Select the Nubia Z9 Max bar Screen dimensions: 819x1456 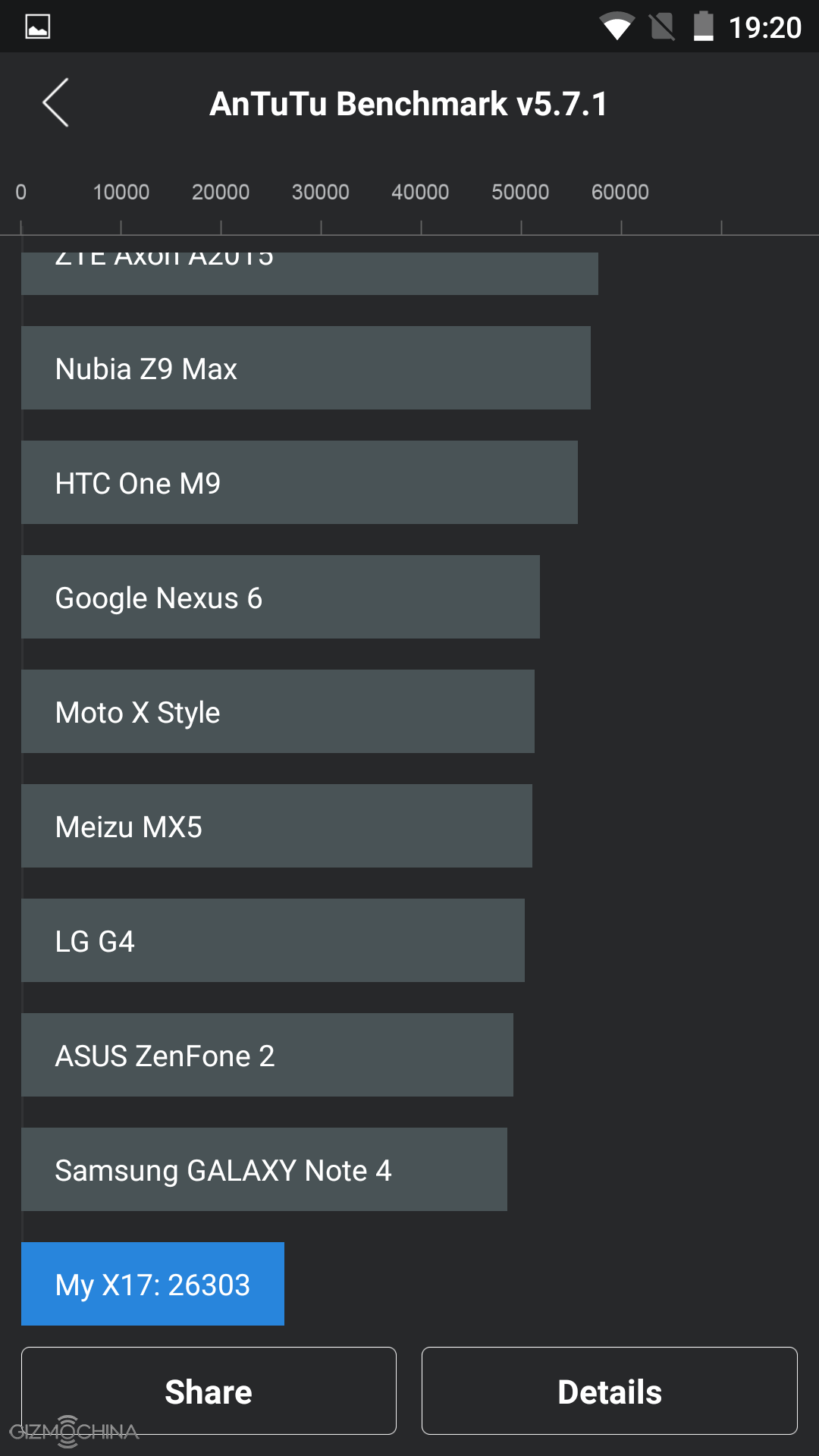click(x=306, y=368)
